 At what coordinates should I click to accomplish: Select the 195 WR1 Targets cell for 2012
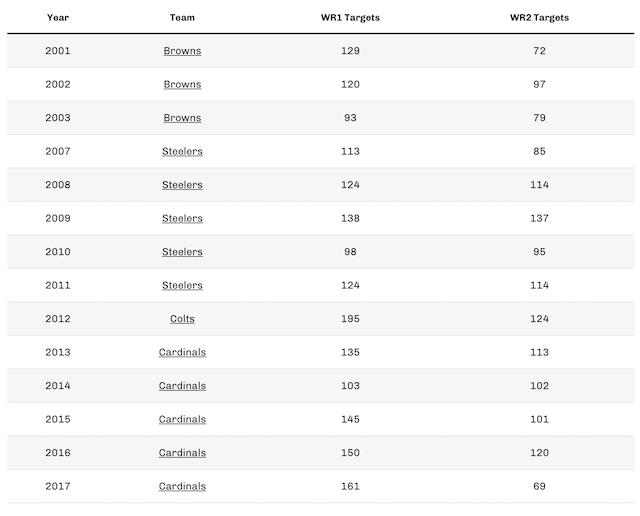tap(350, 319)
